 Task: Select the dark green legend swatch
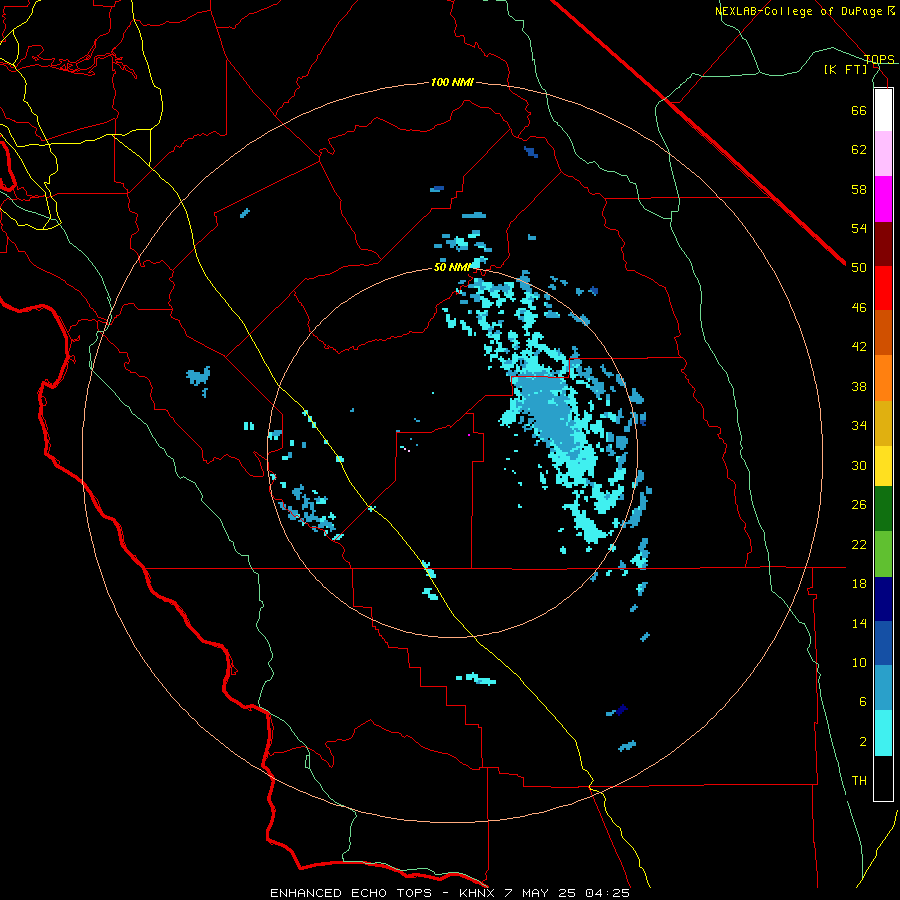(883, 509)
